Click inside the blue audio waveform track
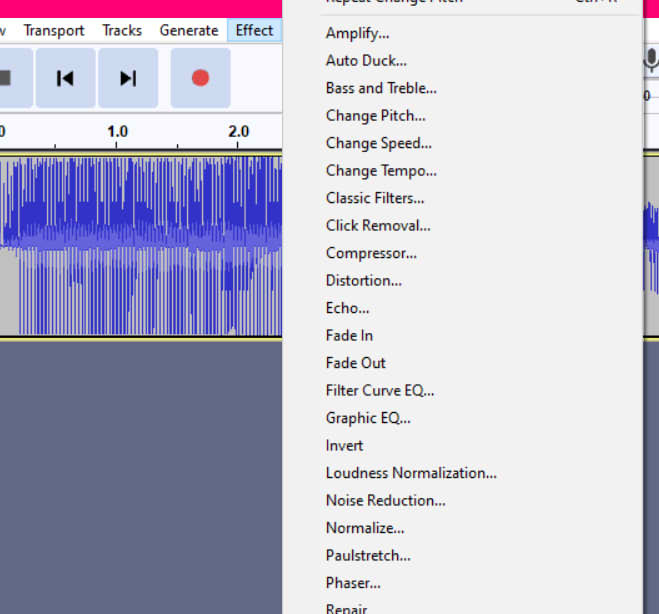The width and height of the screenshot is (659, 614). tap(141, 246)
